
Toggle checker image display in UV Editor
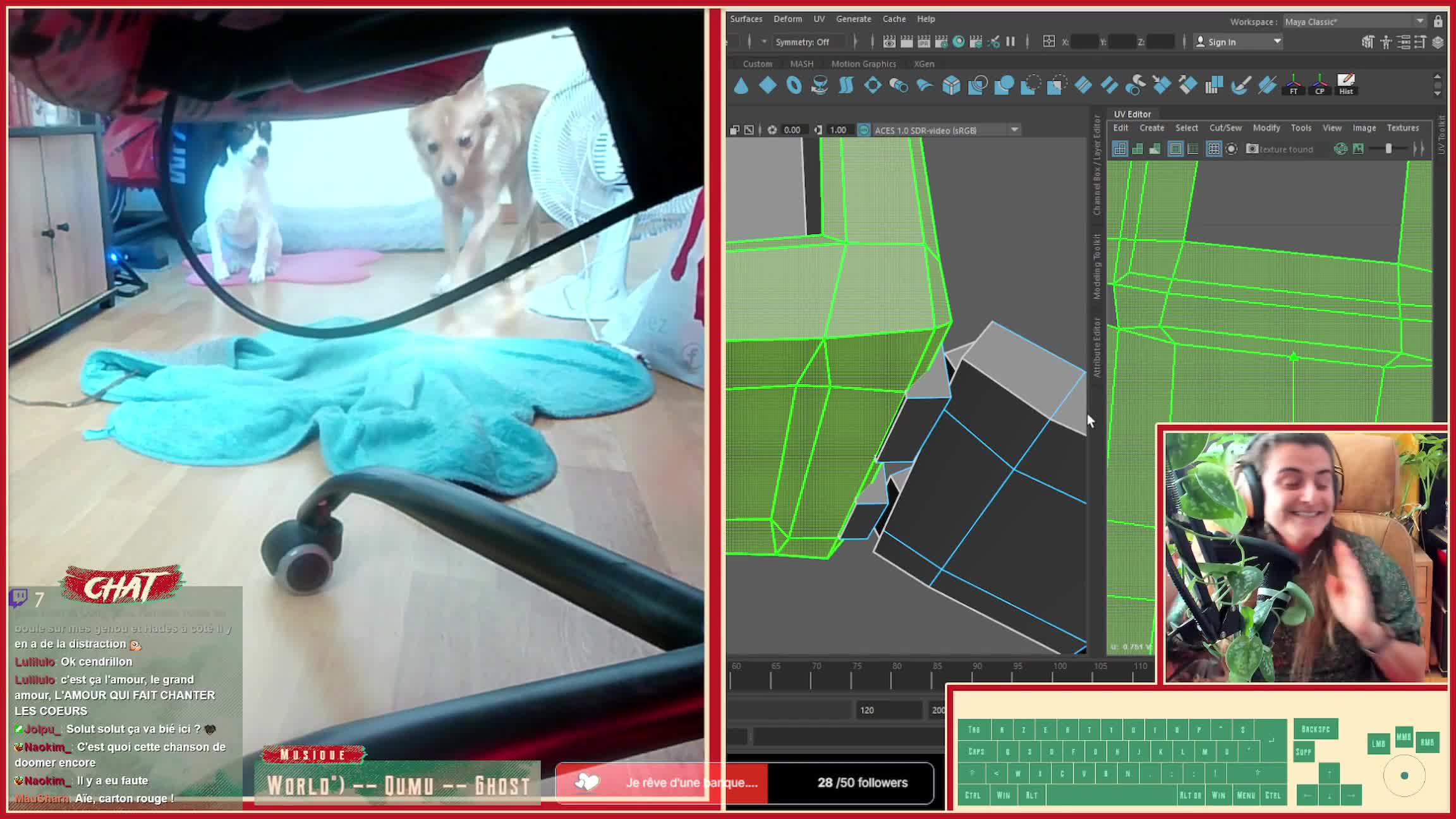click(1358, 149)
